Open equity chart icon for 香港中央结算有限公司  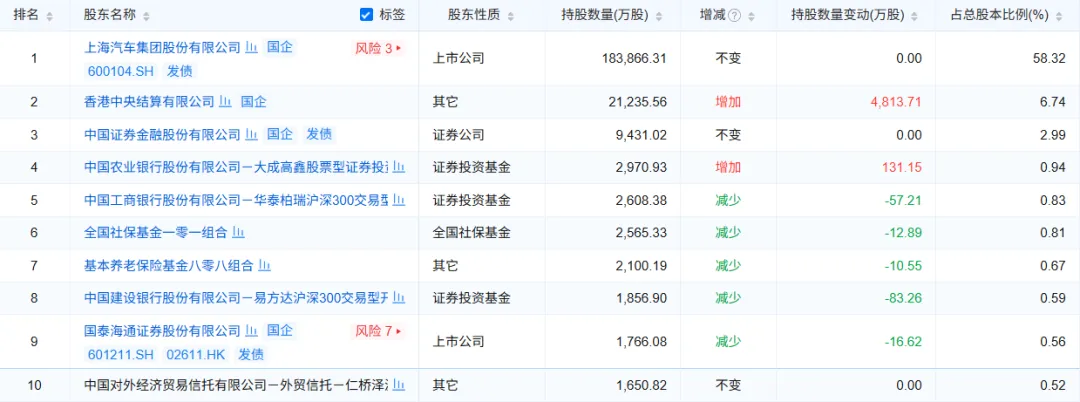225,102
